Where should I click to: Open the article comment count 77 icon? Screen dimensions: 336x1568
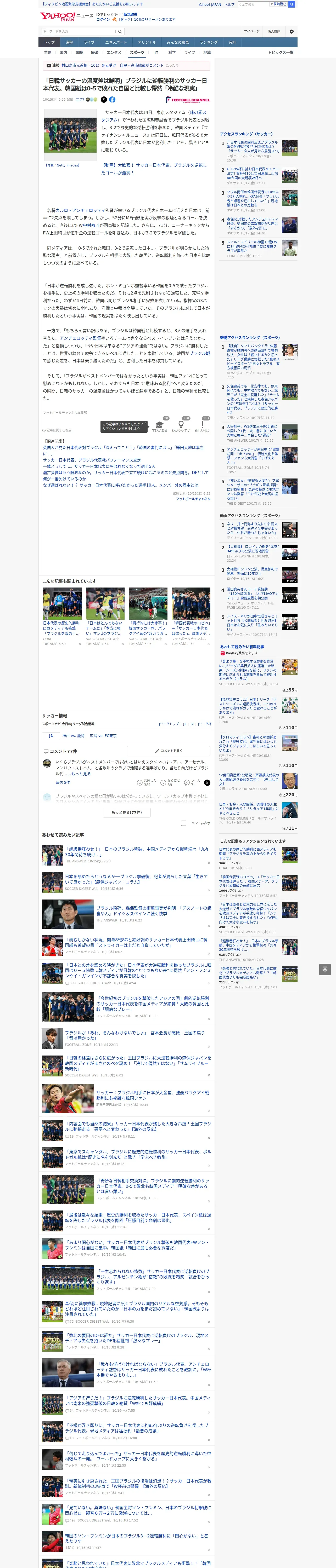(79, 100)
